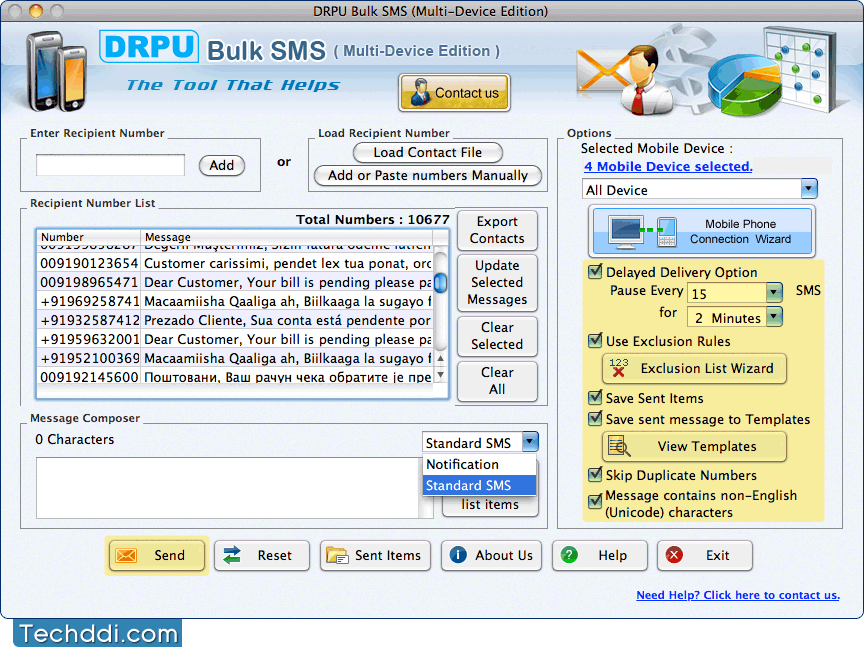Select row with number 009198965471
Image resolution: width=864 pixels, height=647 pixels.
click(235, 282)
